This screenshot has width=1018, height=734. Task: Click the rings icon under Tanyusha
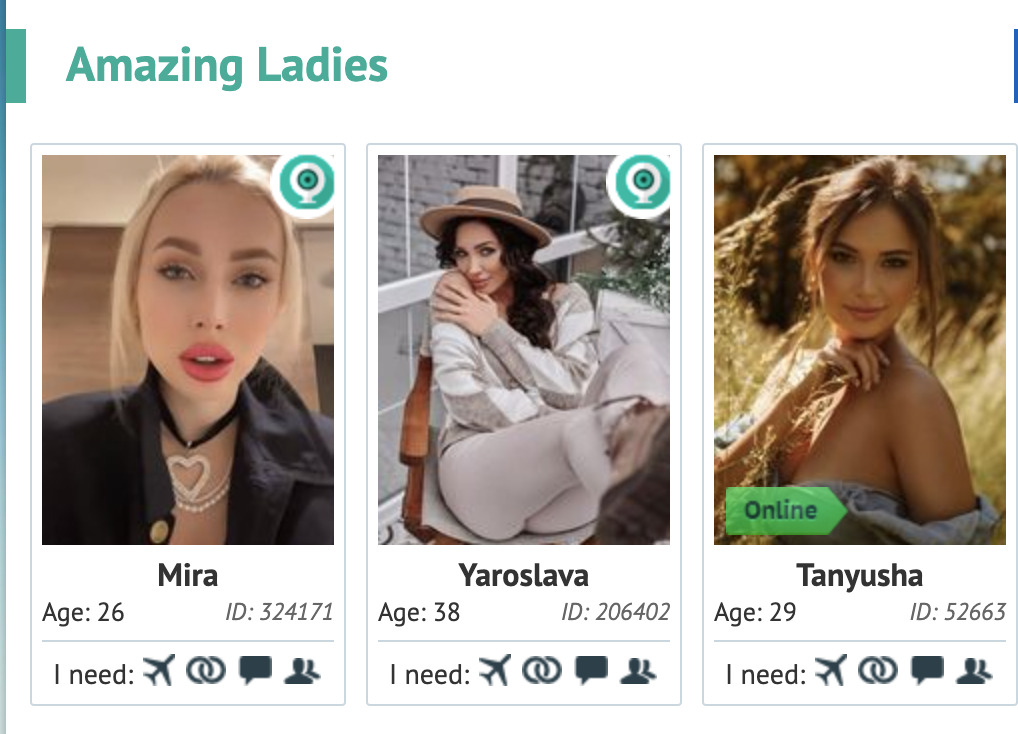point(880,671)
